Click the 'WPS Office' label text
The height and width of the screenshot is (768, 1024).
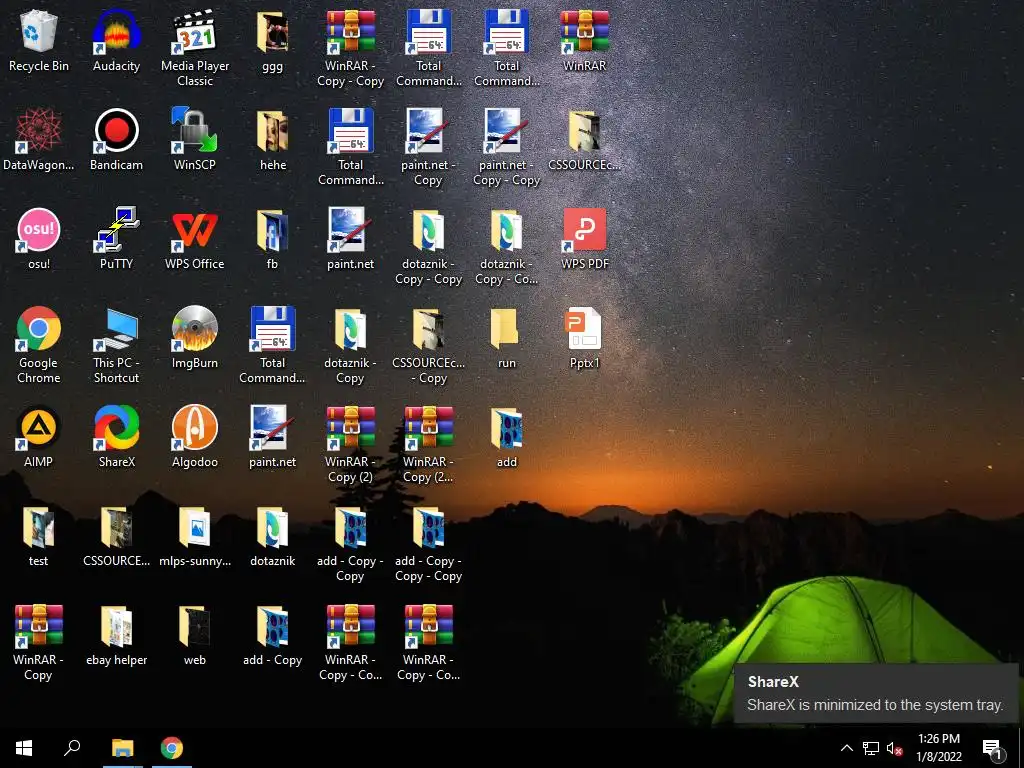pos(195,264)
